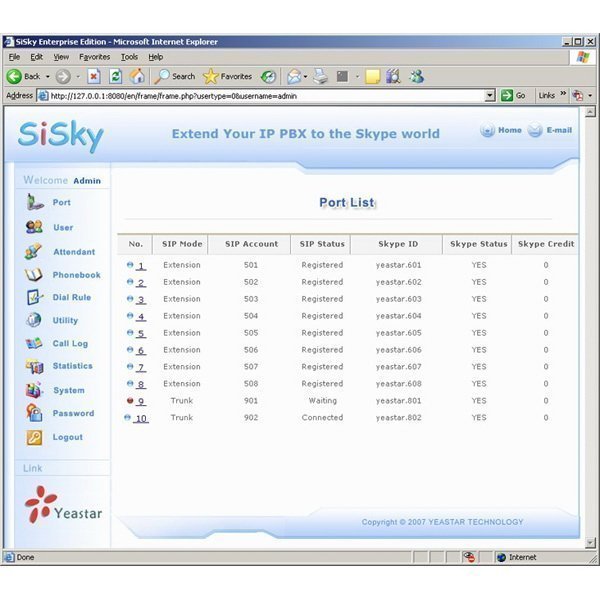Open the Forward button history dropdown
This screenshot has height=600, width=600.
pos(78,77)
